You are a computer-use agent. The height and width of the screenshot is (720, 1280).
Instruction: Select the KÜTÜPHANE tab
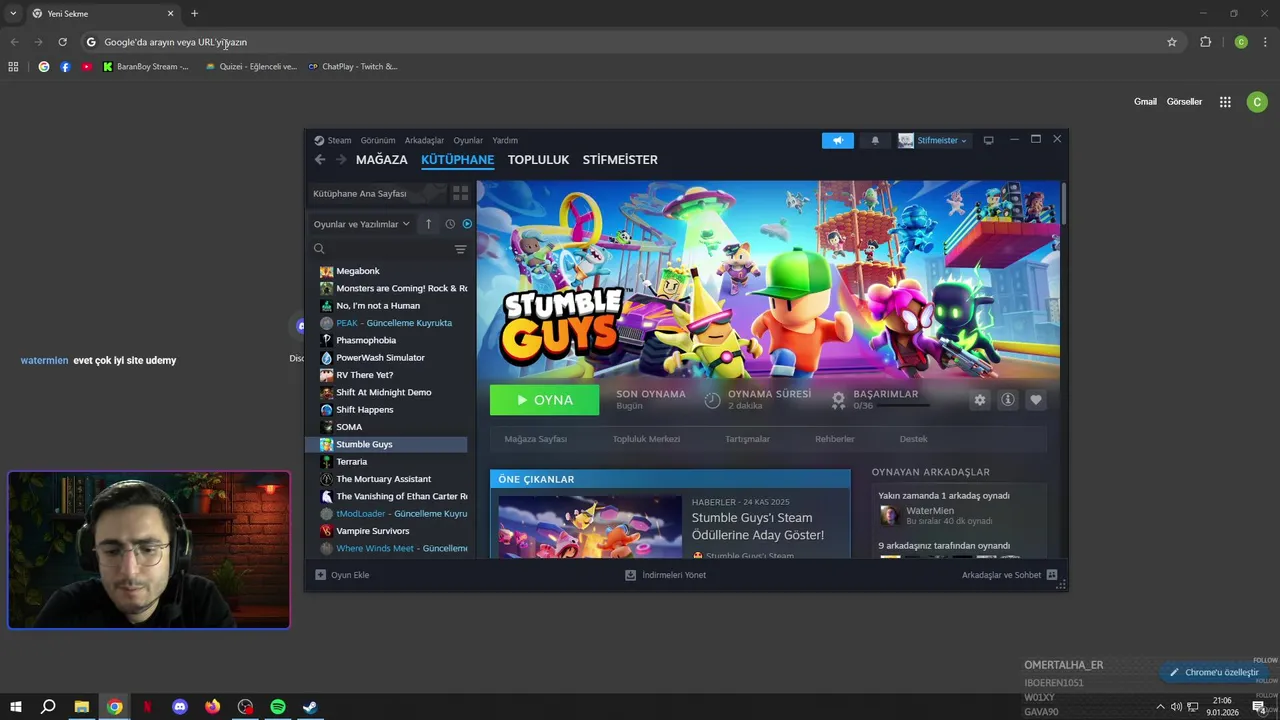pos(457,159)
